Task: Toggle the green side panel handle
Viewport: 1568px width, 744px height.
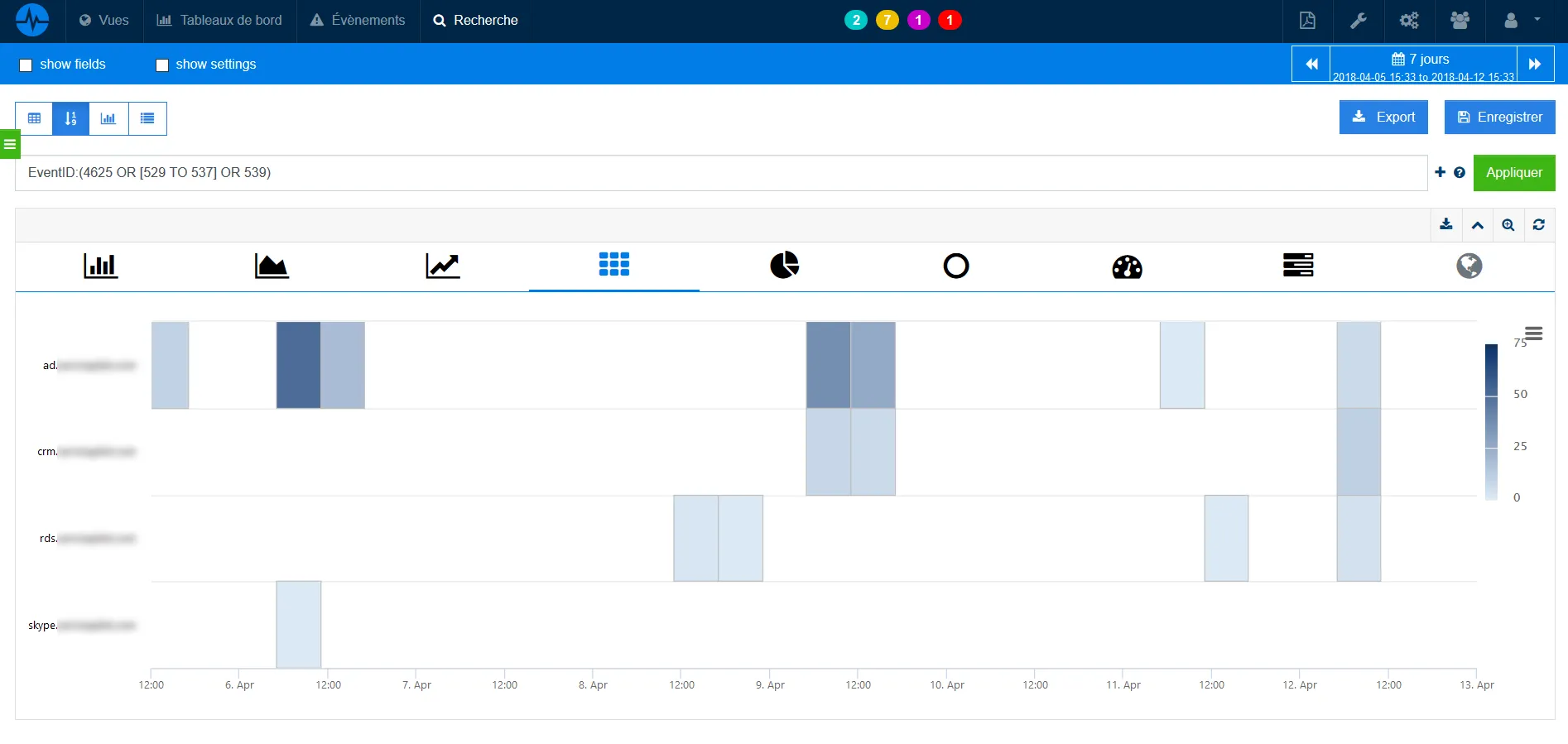Action: pyautogui.click(x=9, y=144)
